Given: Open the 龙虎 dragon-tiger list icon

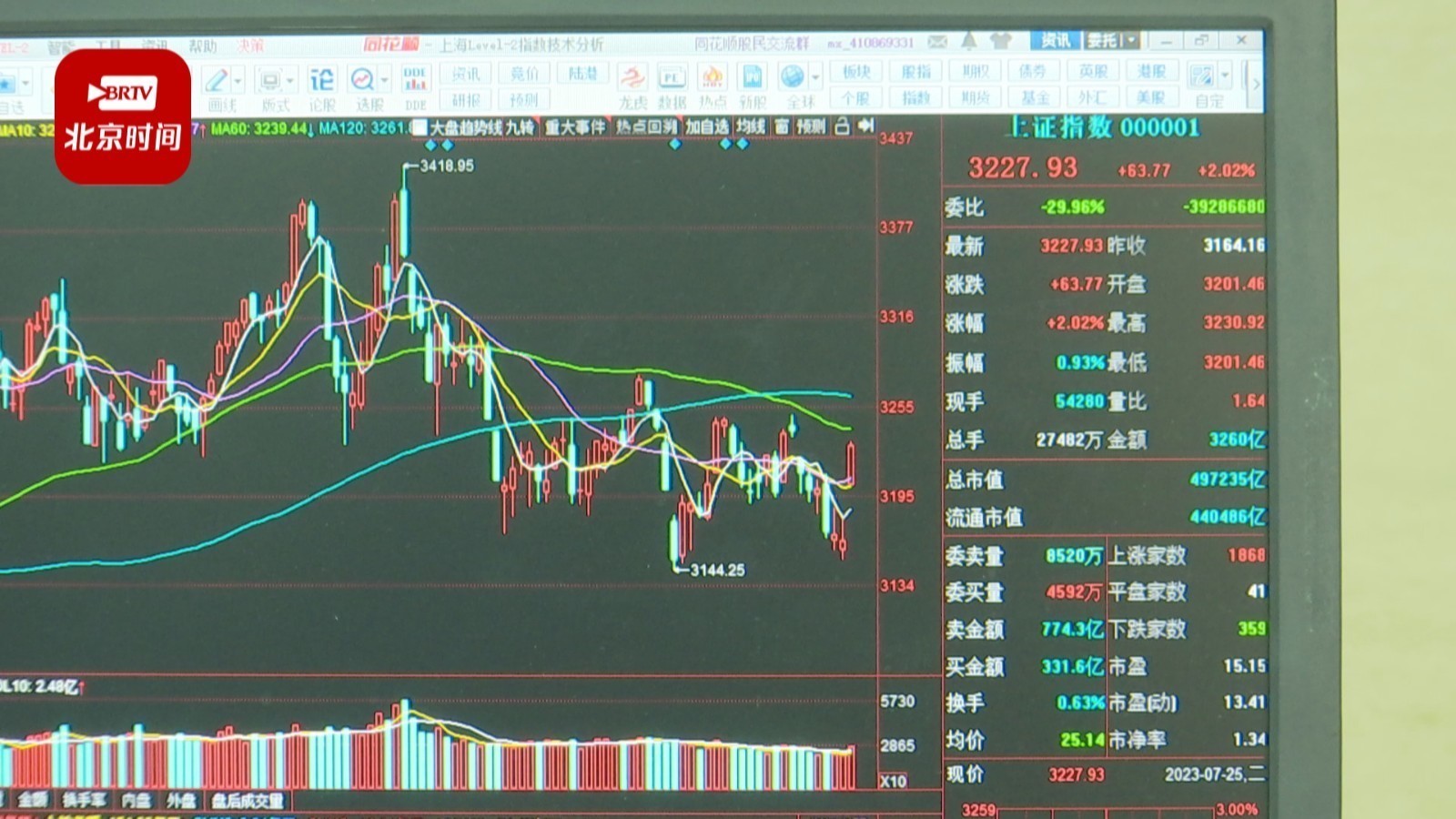Looking at the screenshot, I should (632, 78).
